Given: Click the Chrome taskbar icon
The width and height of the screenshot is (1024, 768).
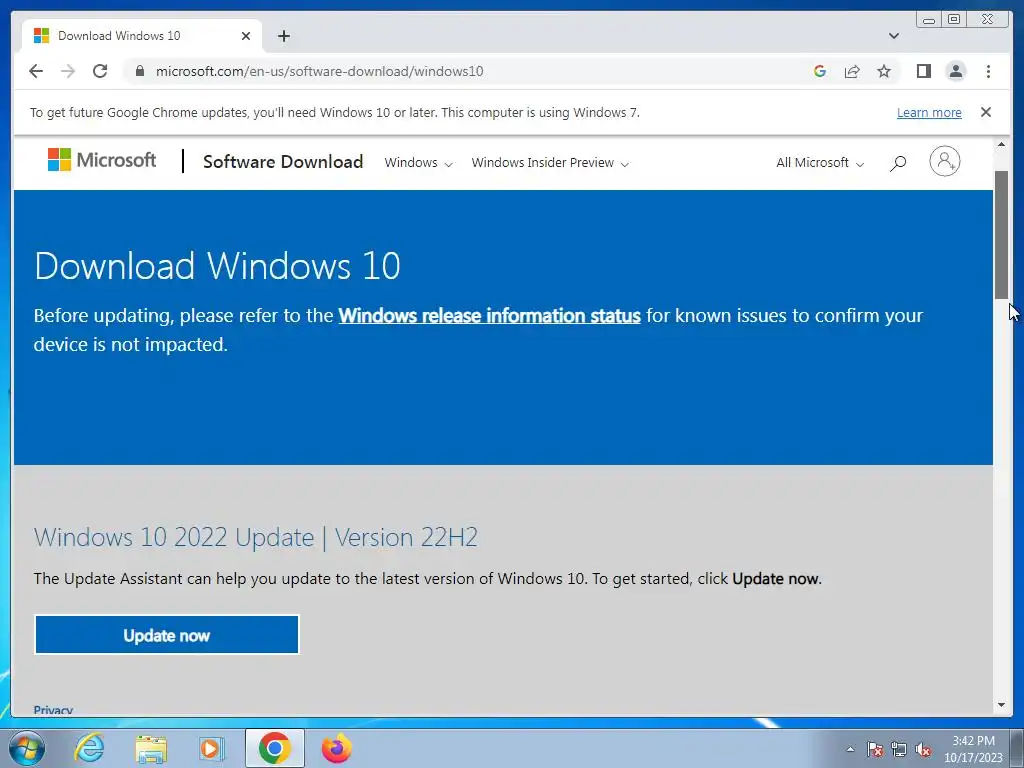Looking at the screenshot, I should click(x=274, y=748).
